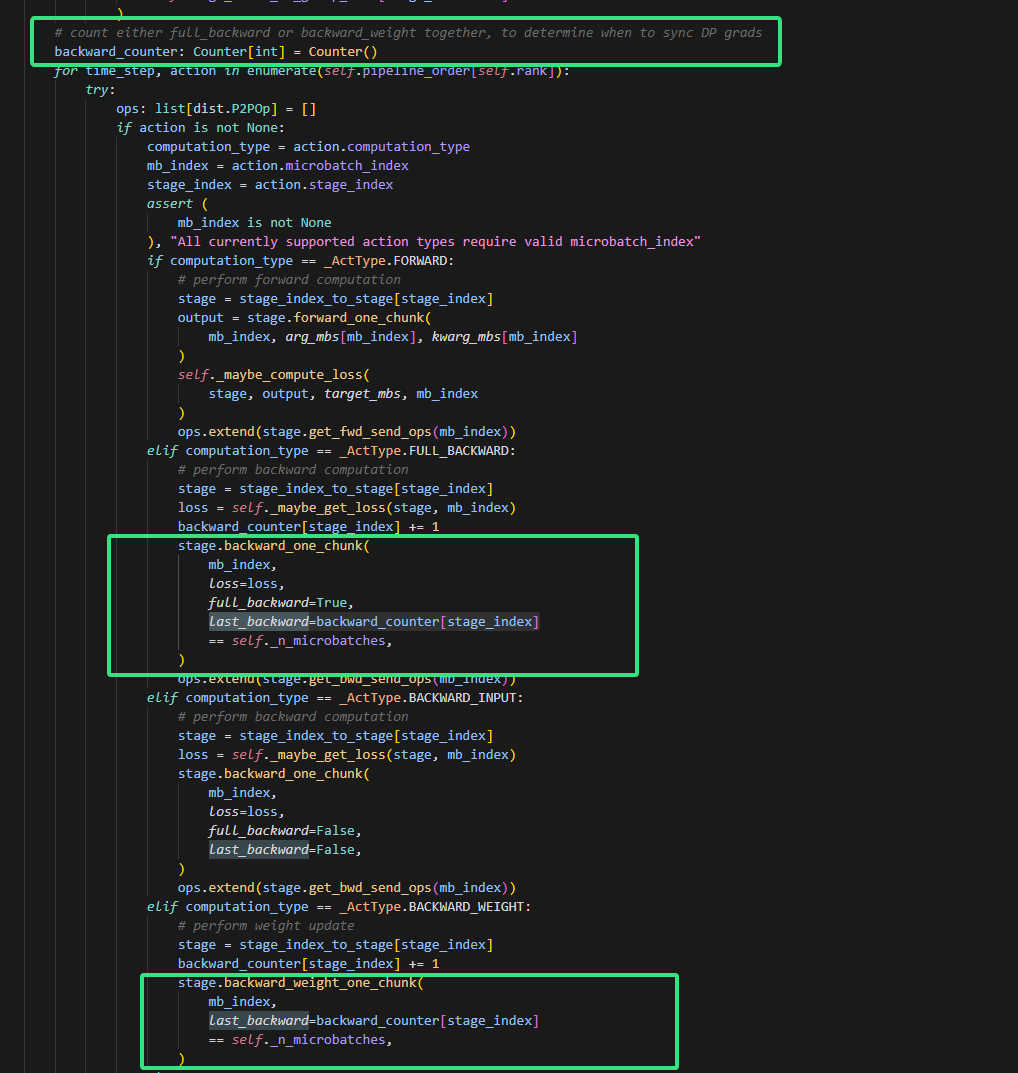Click the try keyword

pos(97,90)
